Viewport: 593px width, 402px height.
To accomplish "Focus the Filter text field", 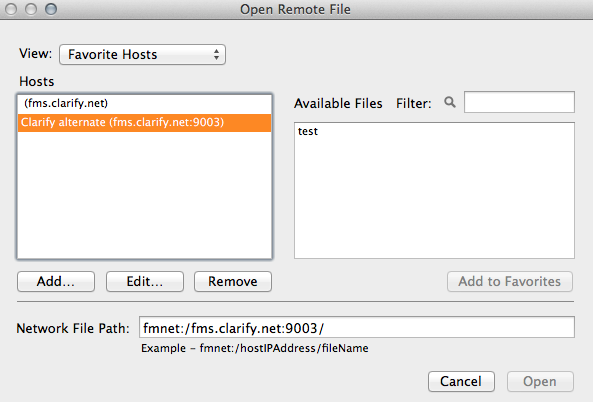I will click(519, 102).
